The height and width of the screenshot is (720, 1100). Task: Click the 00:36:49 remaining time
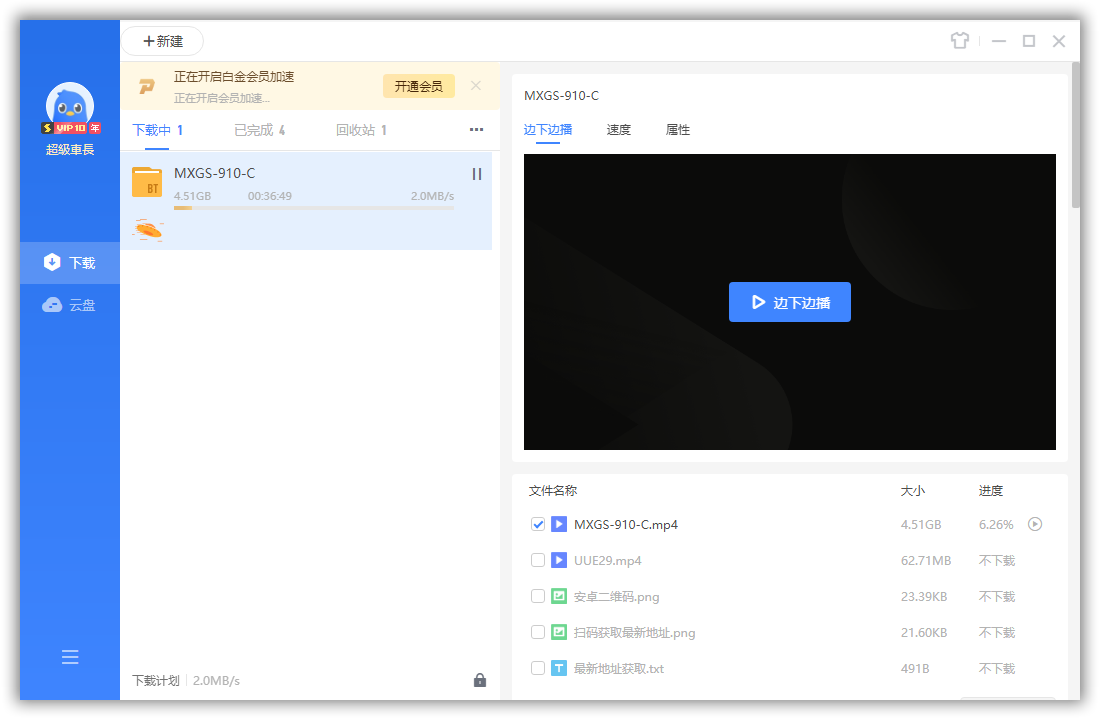269,196
